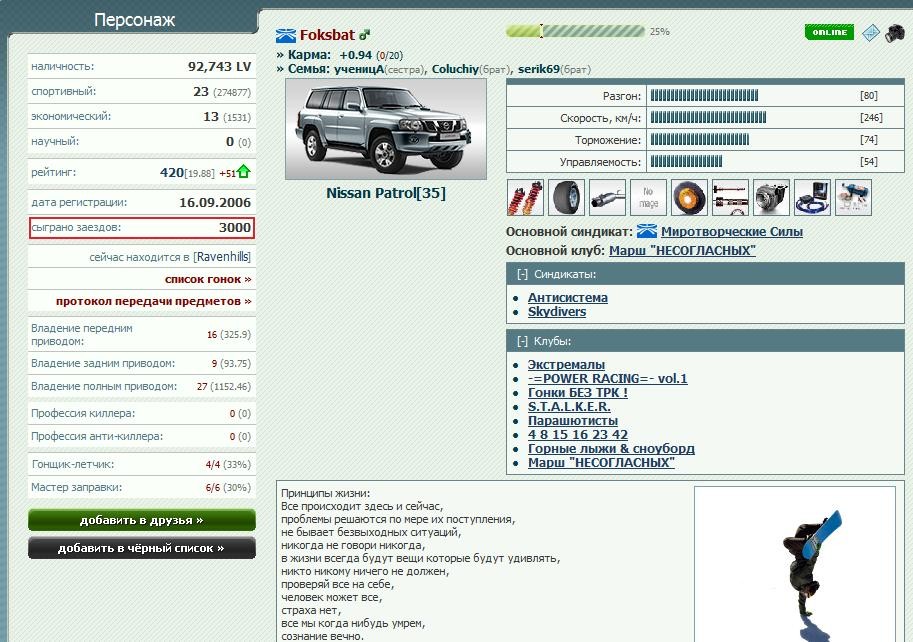Open the Skydivers syndicate

click(x=557, y=311)
